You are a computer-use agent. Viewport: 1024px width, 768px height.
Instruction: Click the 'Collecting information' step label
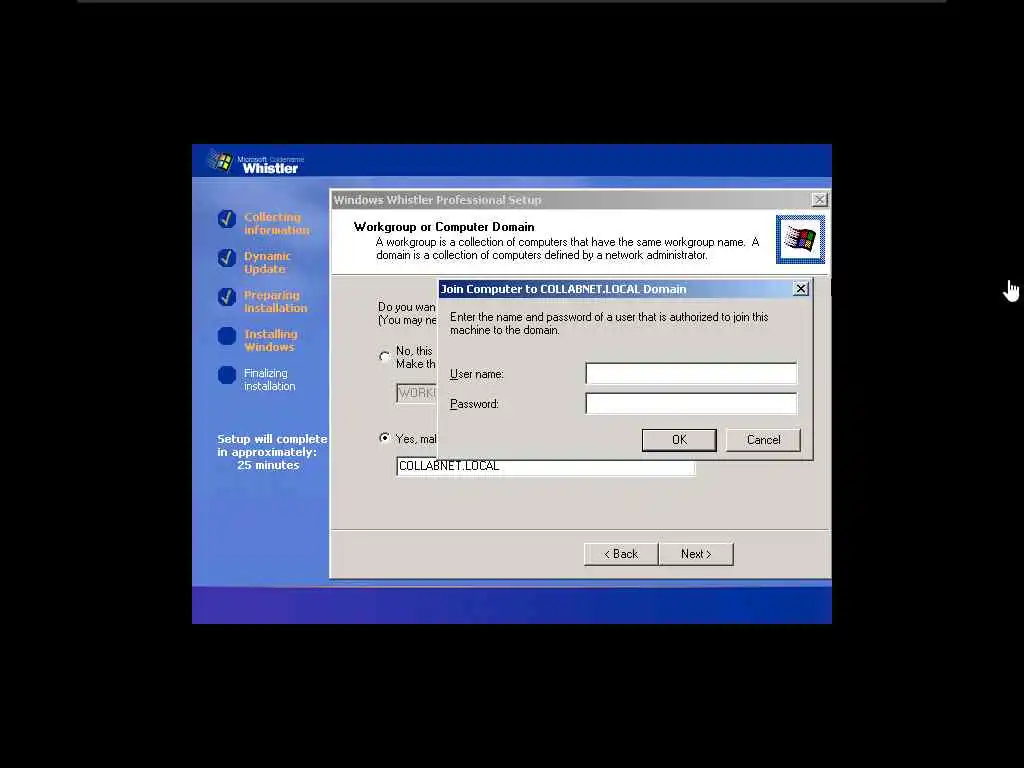point(276,223)
